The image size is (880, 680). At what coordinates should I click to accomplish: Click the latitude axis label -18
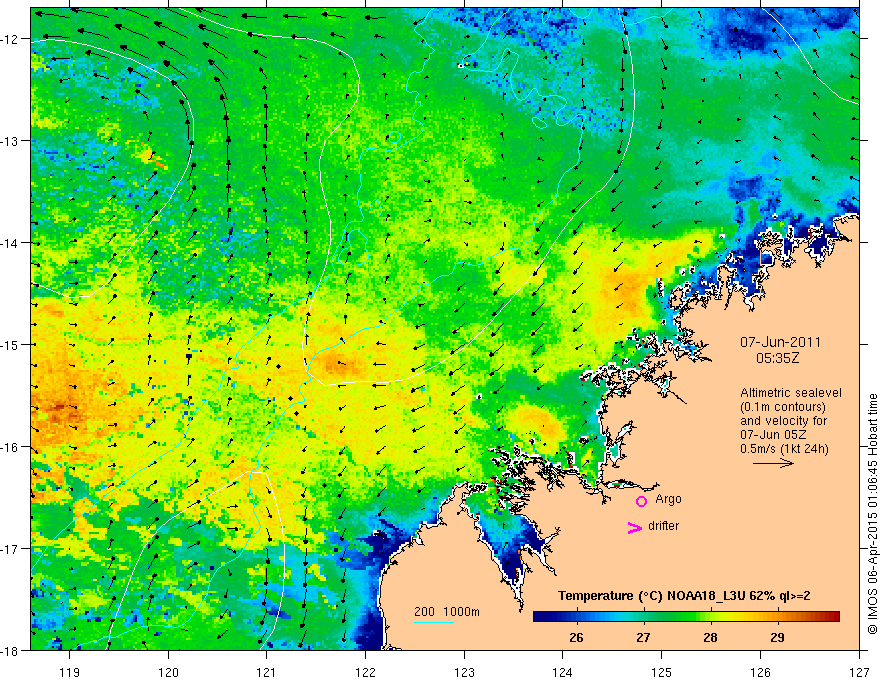coord(10,650)
